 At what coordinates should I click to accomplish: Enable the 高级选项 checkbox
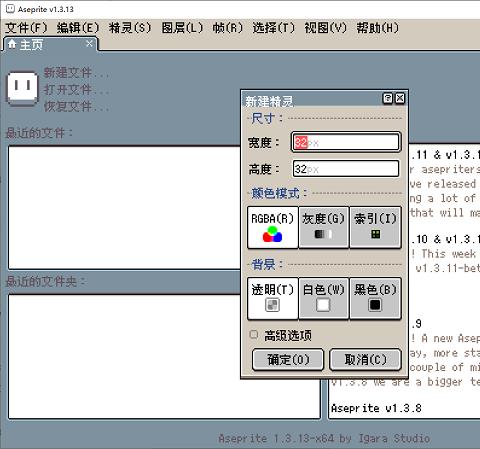(254, 334)
